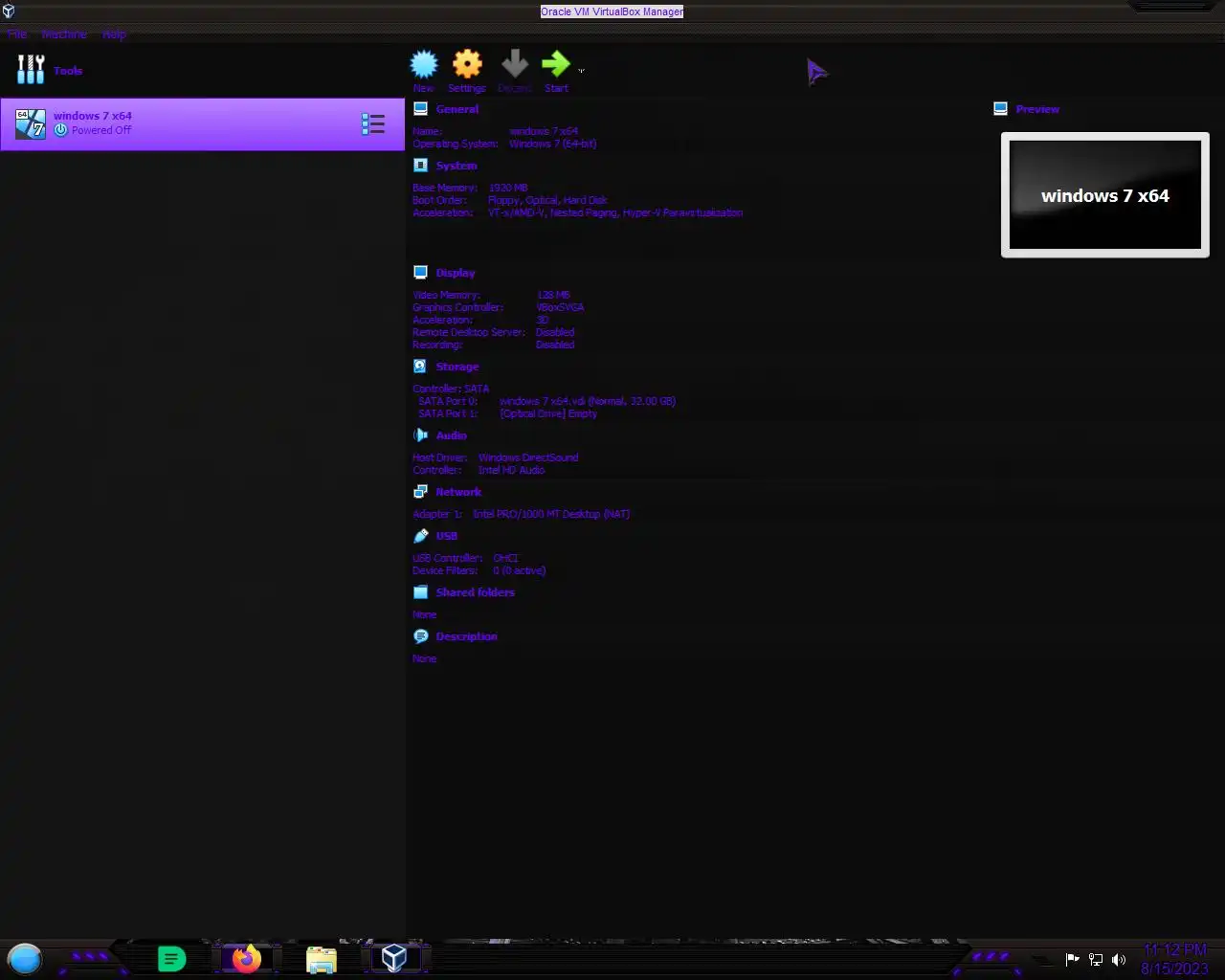
Task: Click the Shared folders icon
Action: (x=420, y=591)
